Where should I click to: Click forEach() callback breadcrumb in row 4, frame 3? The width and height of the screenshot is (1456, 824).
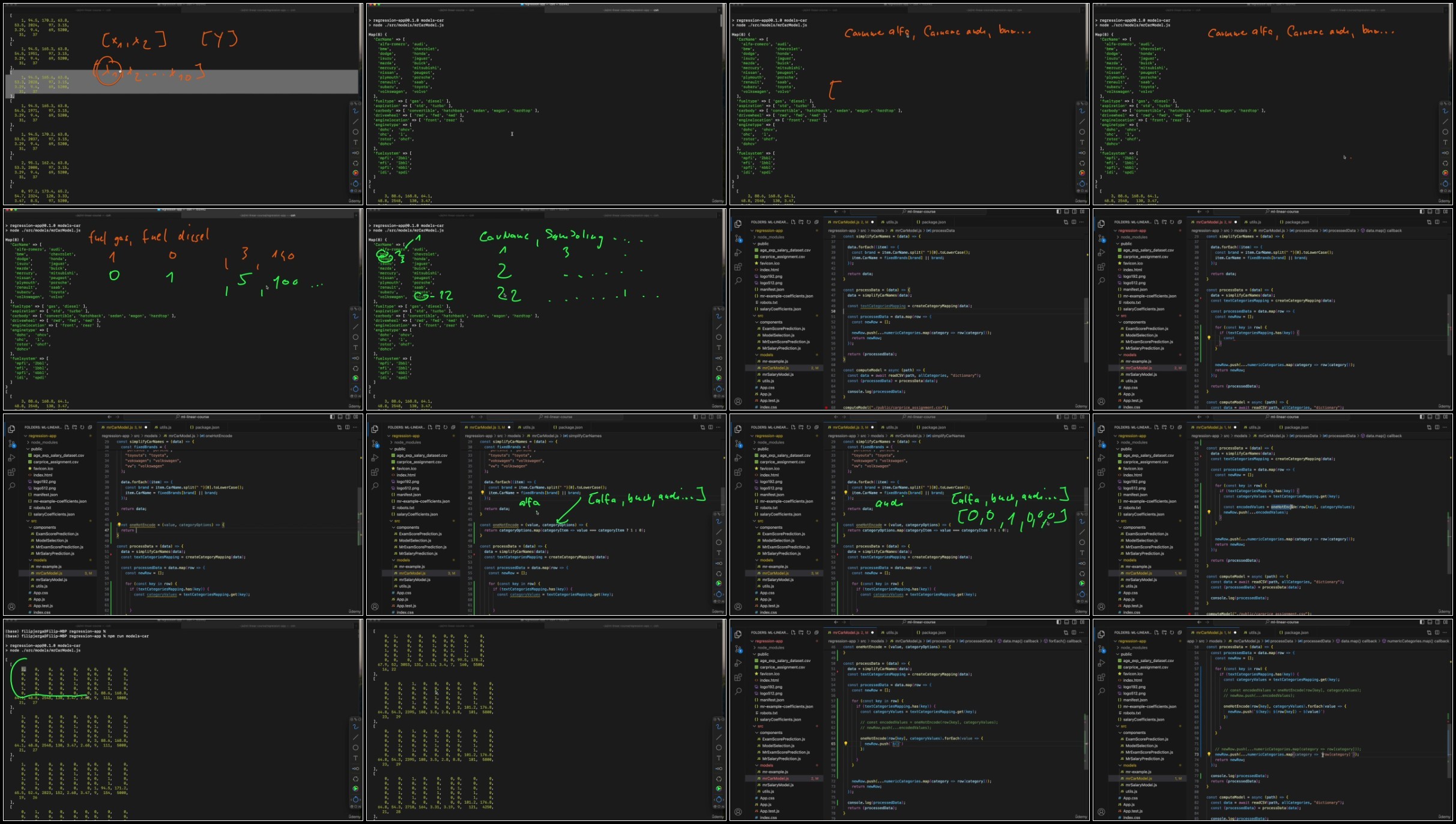1062,641
